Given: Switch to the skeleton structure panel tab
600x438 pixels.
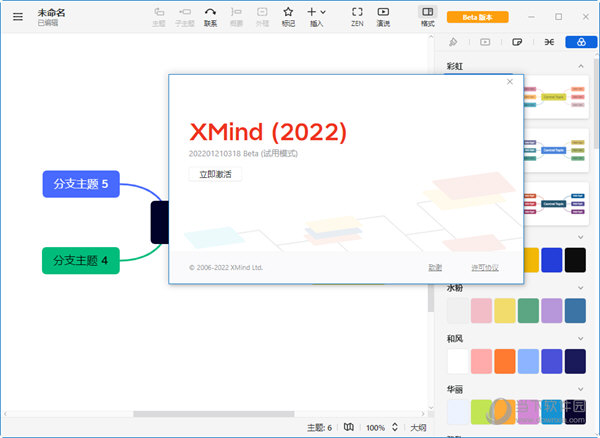Looking at the screenshot, I should coord(549,42).
